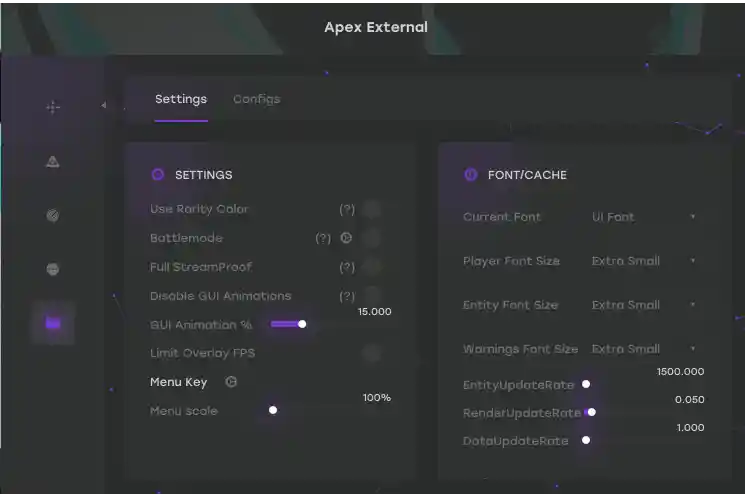Click the EntityUpdateRate value 1500.000
The height and width of the screenshot is (498, 745).
(x=680, y=372)
